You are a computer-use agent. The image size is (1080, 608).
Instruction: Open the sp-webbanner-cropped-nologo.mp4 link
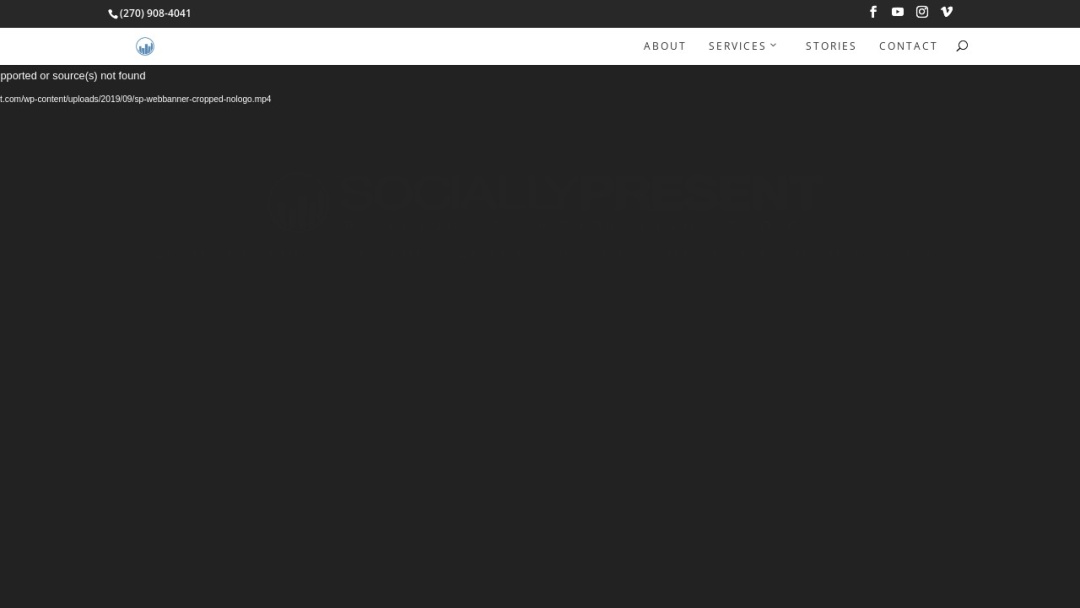[135, 98]
